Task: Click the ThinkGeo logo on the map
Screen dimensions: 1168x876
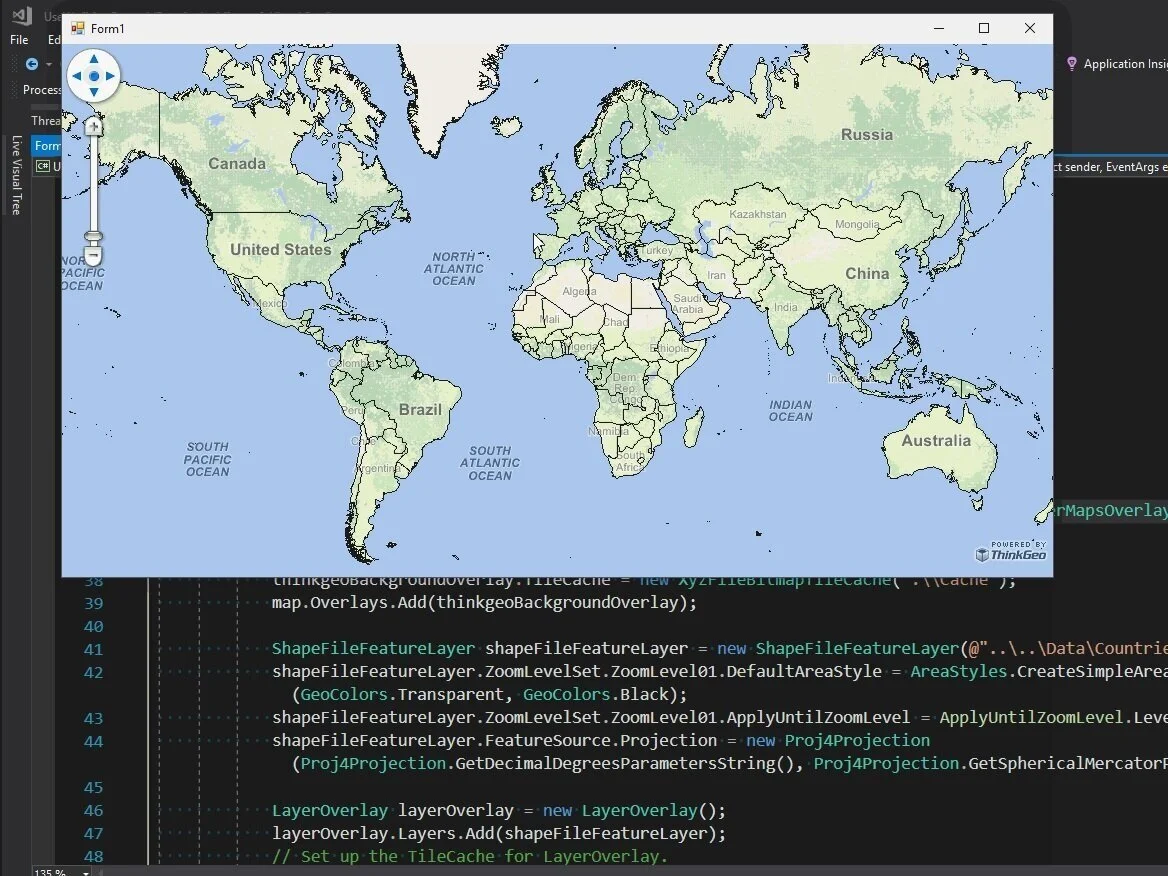Action: point(1011,551)
